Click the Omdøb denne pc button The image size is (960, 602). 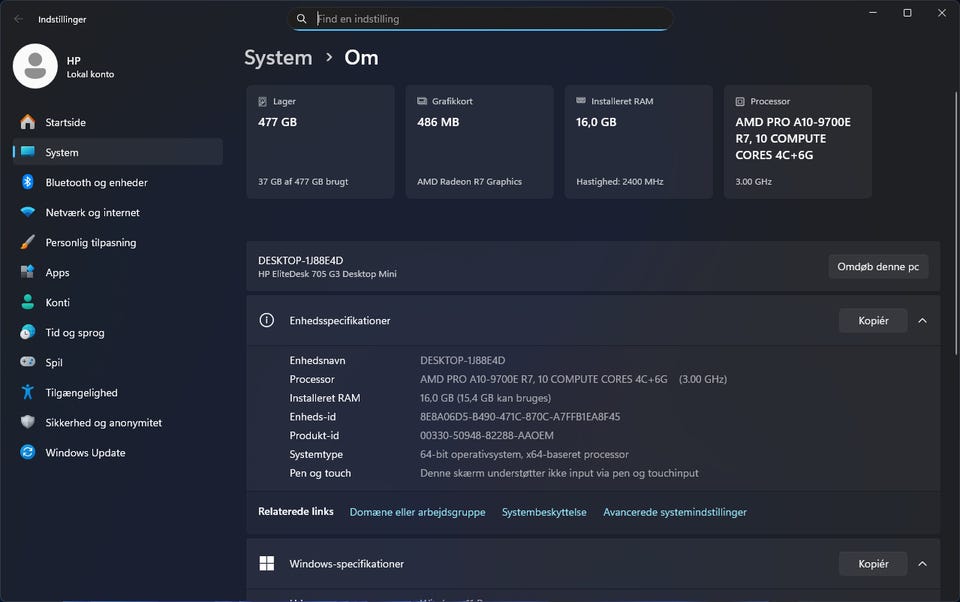coord(878,267)
